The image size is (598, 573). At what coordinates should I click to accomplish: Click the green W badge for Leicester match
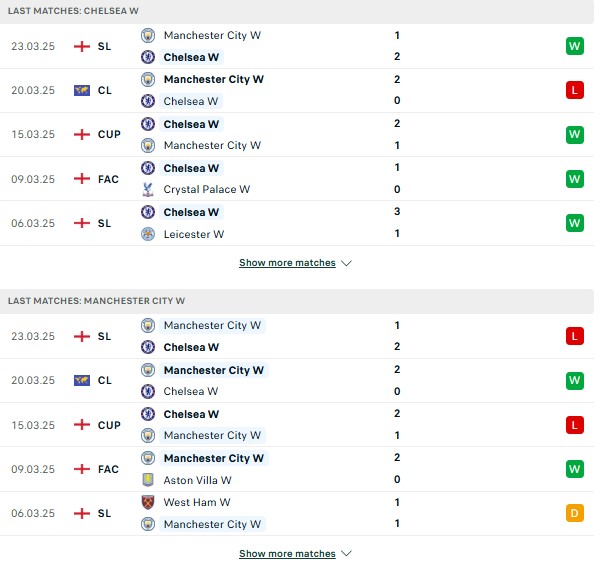pos(575,223)
